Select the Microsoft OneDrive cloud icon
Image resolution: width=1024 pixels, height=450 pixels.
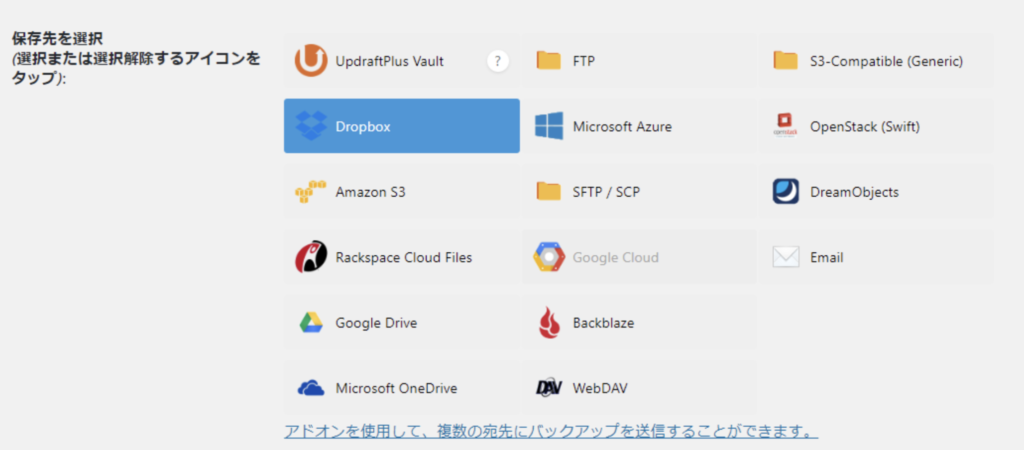click(311, 388)
